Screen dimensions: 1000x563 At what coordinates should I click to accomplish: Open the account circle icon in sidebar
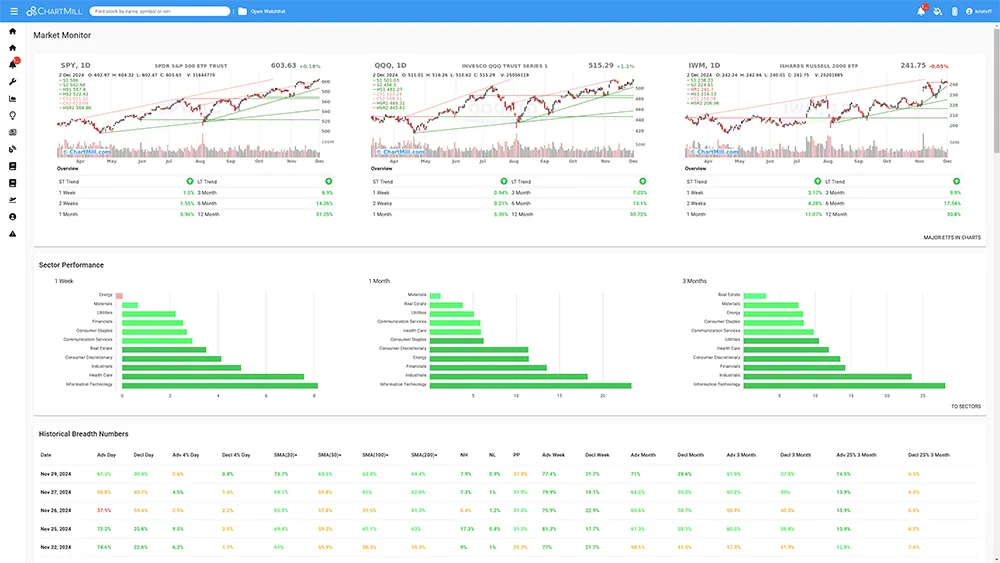[x=13, y=217]
